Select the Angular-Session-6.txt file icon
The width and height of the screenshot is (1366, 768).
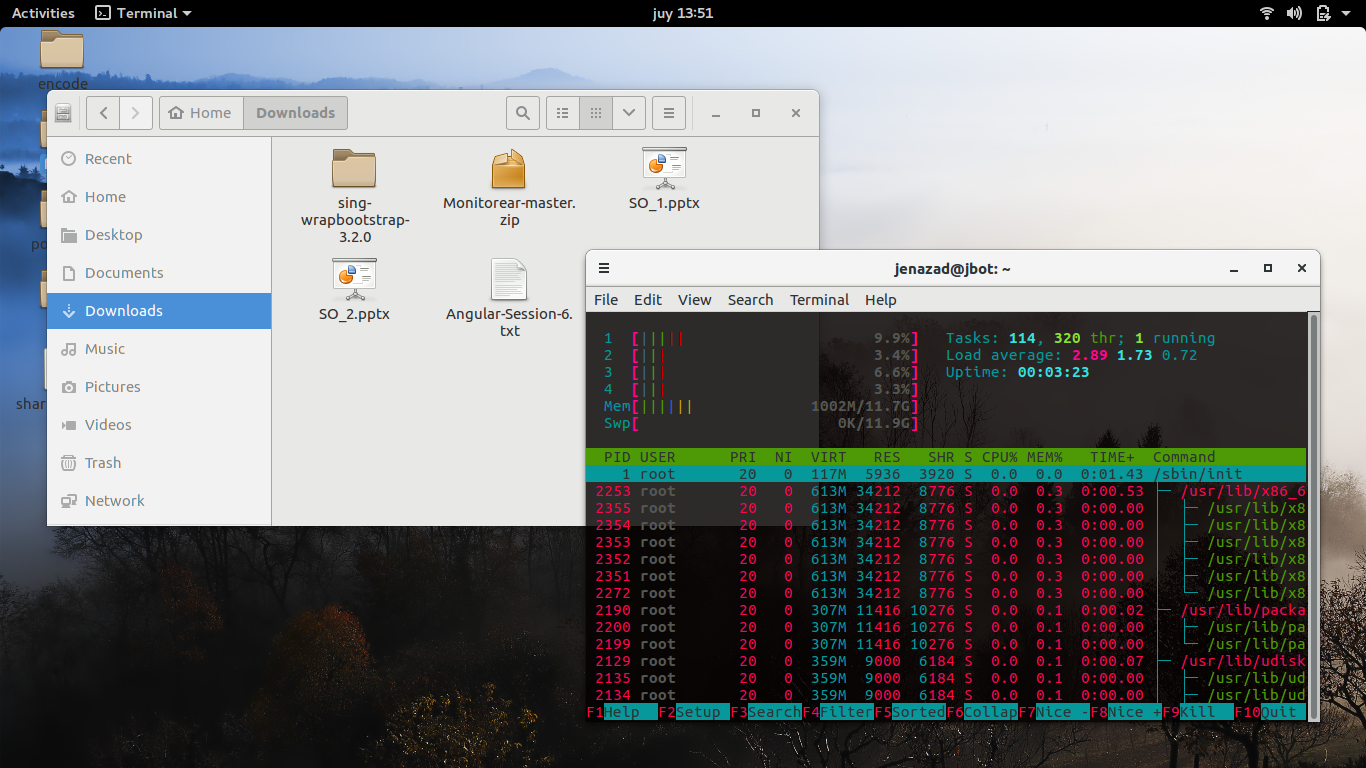point(509,279)
